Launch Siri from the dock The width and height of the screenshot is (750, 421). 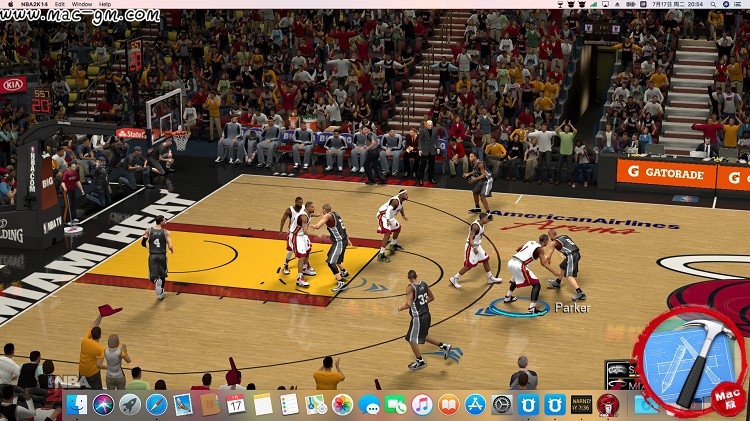coord(103,405)
